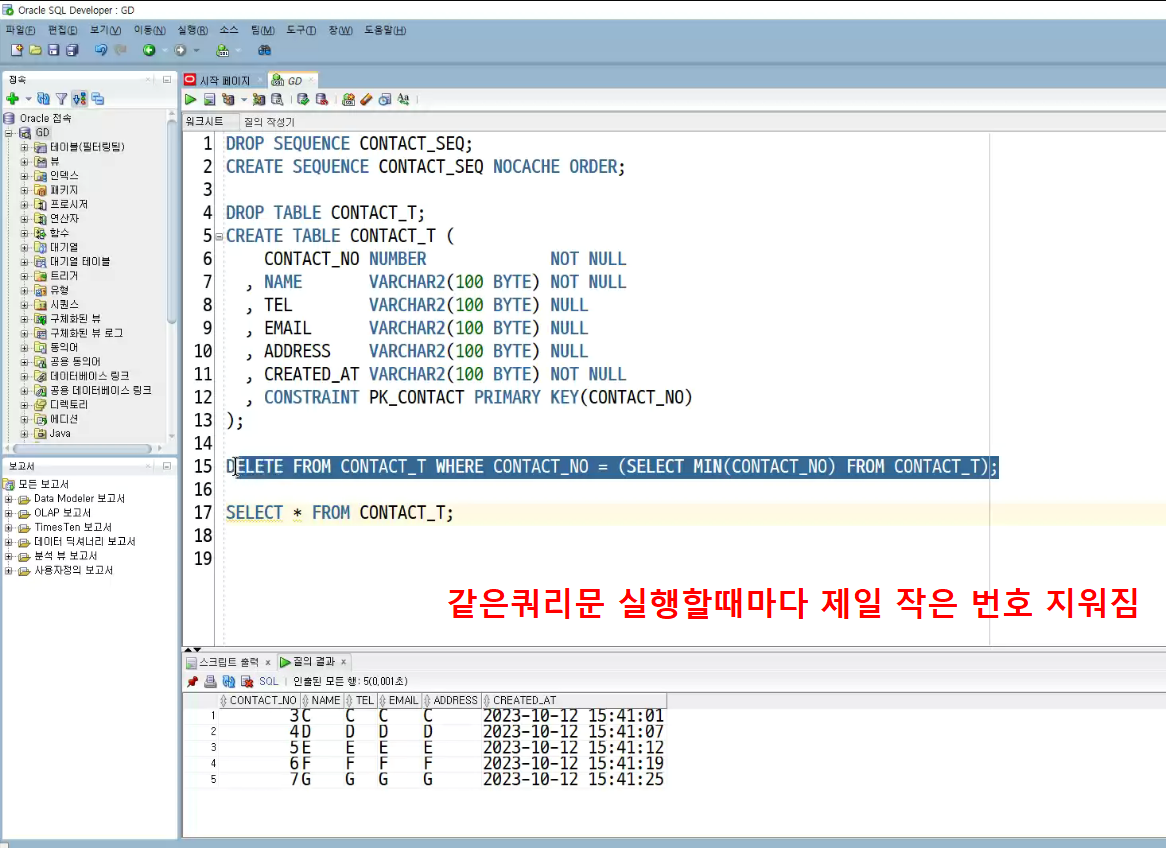The width and height of the screenshot is (1166, 848).
Task: Open explain plan dropdown arrow
Action: tap(243, 99)
